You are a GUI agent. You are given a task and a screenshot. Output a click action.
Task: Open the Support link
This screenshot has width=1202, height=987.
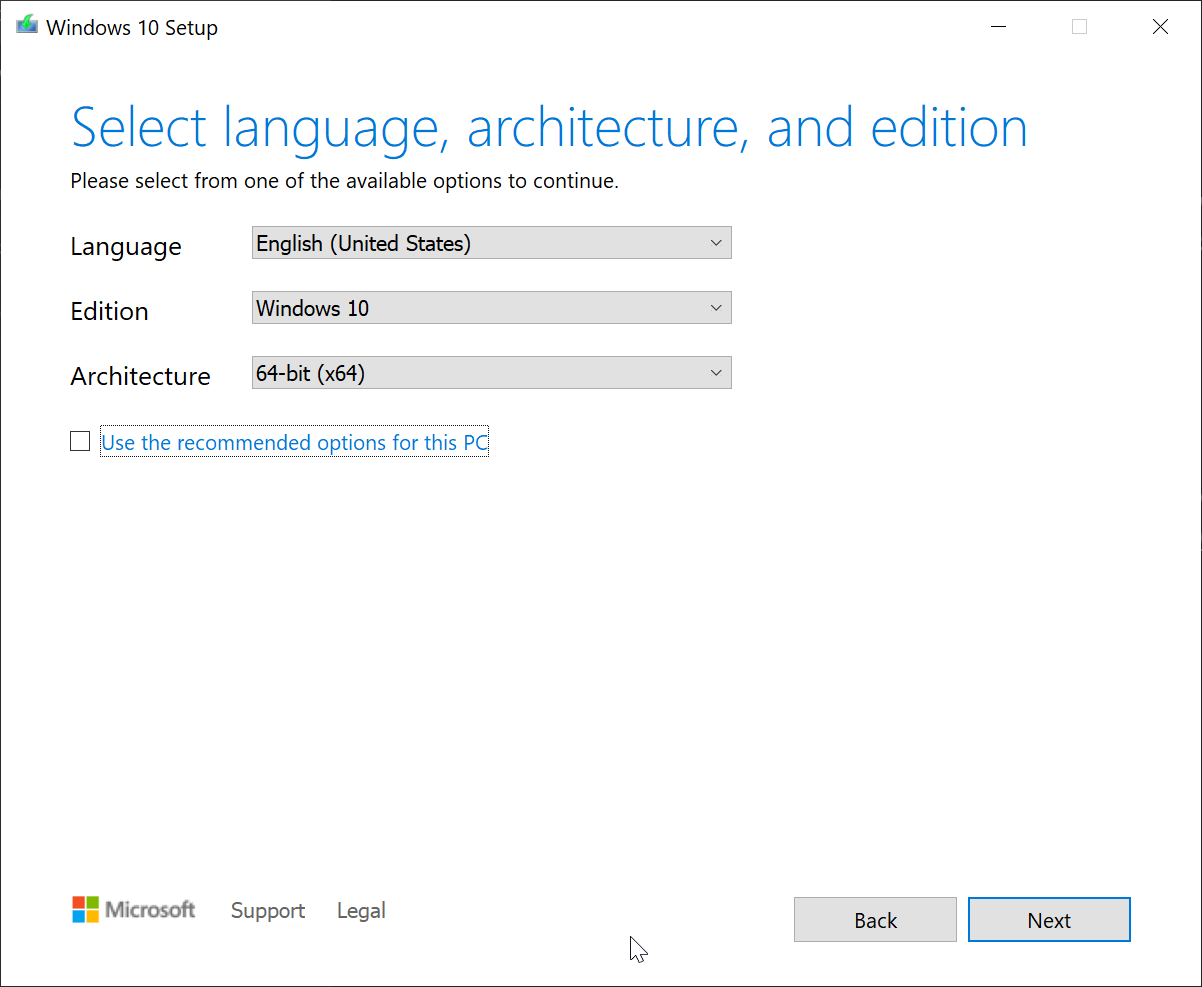point(268,911)
